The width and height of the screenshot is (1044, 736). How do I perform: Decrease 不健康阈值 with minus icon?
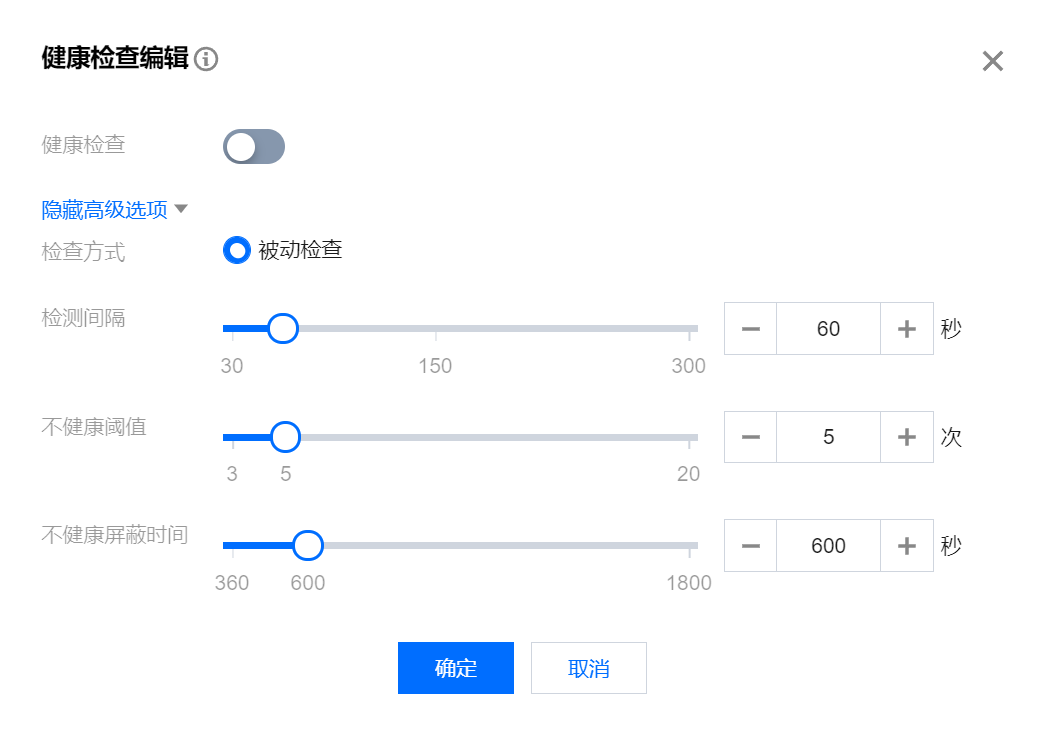pyautogui.click(x=750, y=437)
